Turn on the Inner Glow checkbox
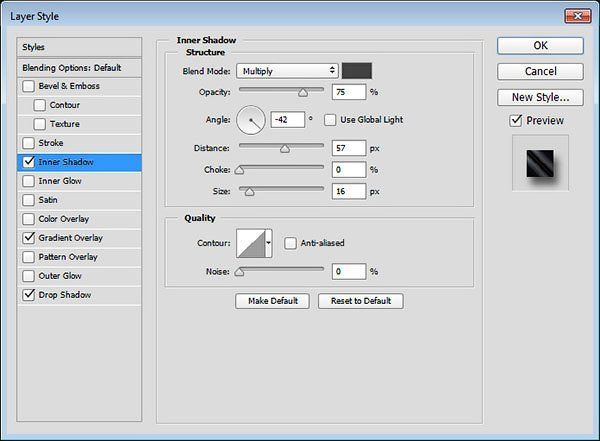The image size is (600, 441). [28, 181]
